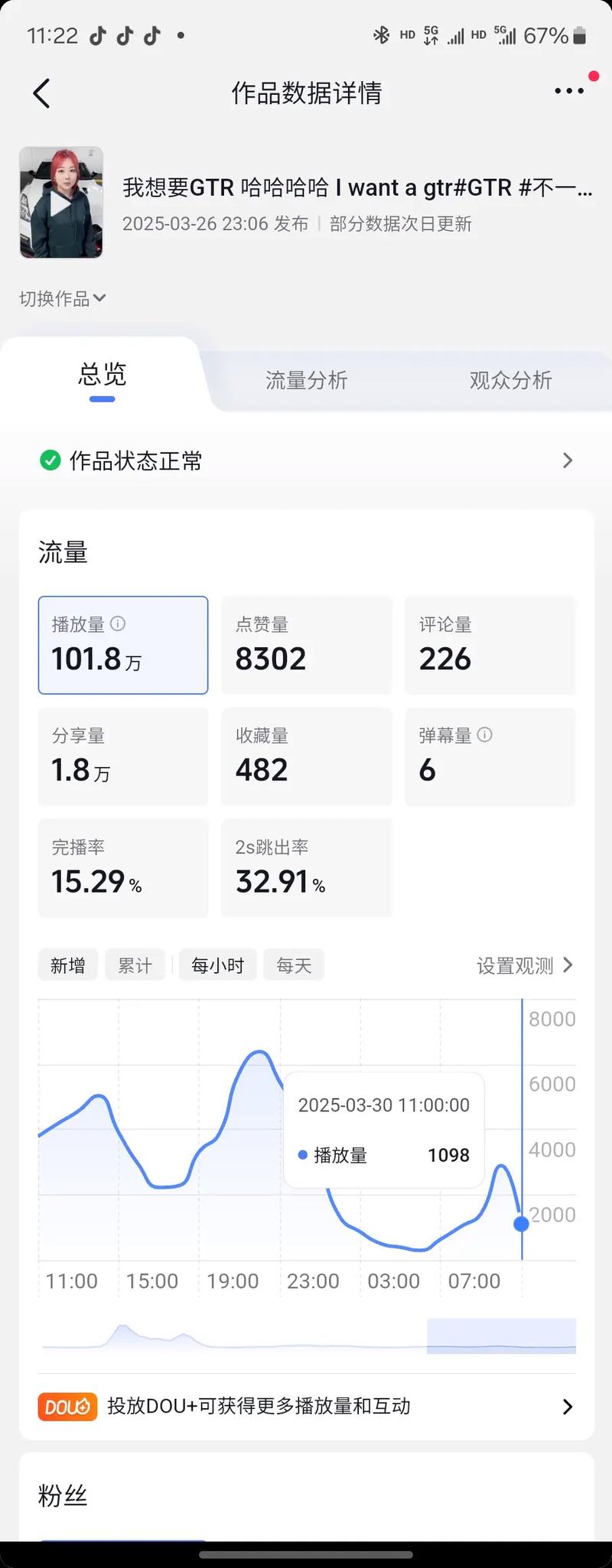The width and height of the screenshot is (612, 1568).
Task: Open the 投放DOU+ promotion link
Action: 306,1406
